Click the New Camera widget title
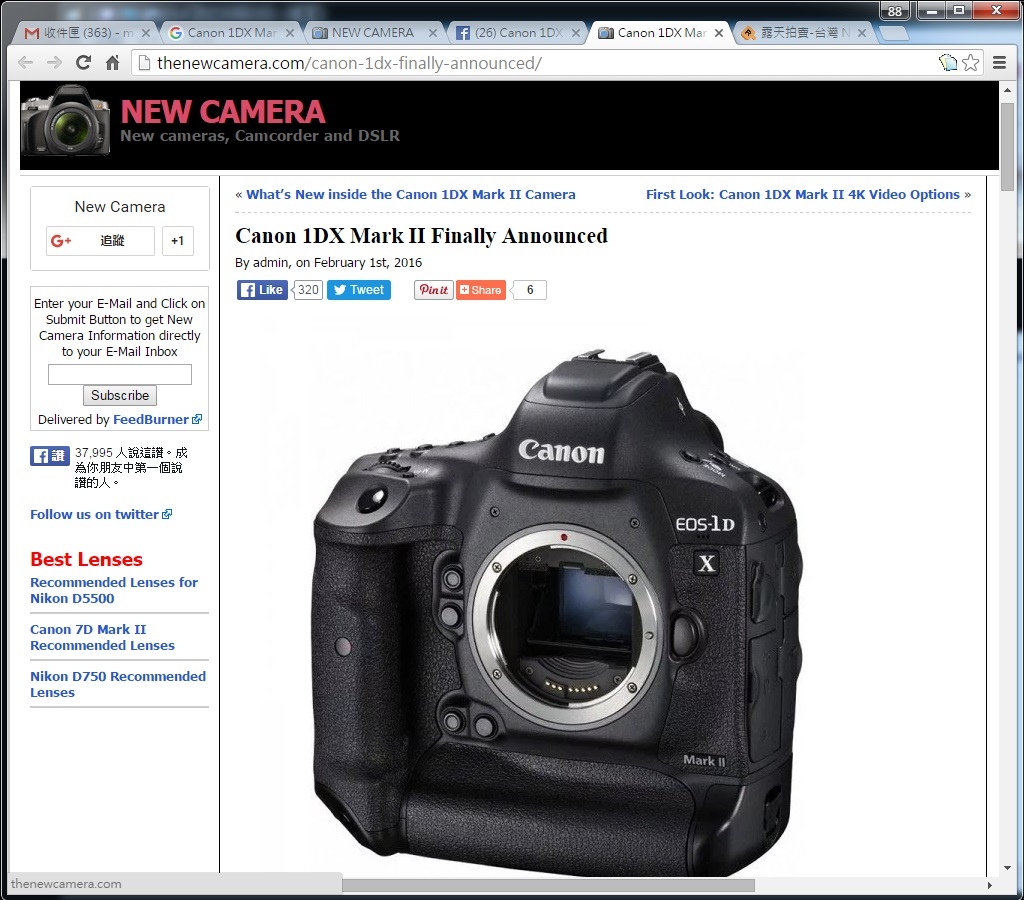The height and width of the screenshot is (900, 1024). tap(120, 206)
